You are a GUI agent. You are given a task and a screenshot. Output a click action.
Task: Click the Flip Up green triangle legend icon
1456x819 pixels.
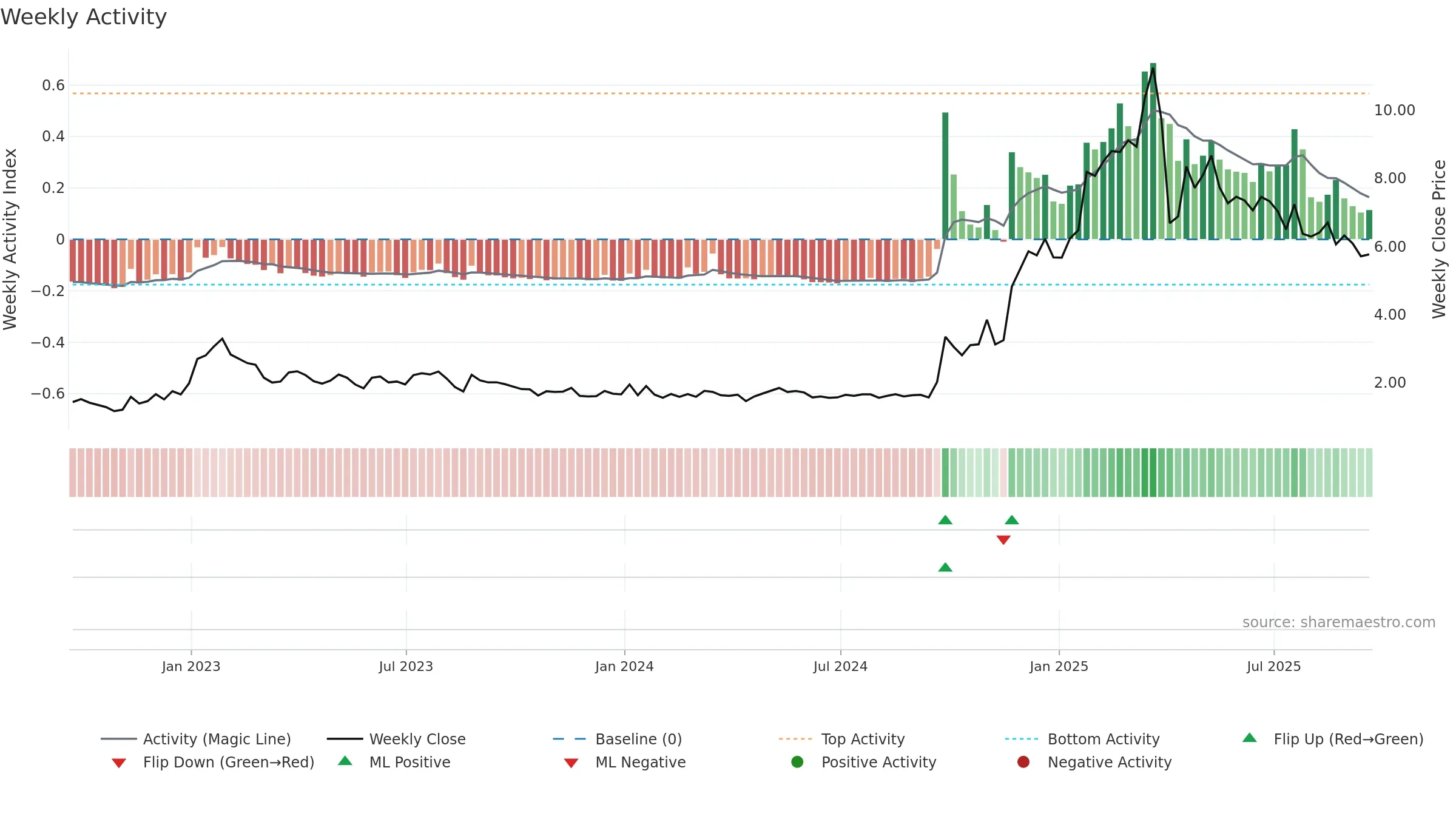(1250, 738)
